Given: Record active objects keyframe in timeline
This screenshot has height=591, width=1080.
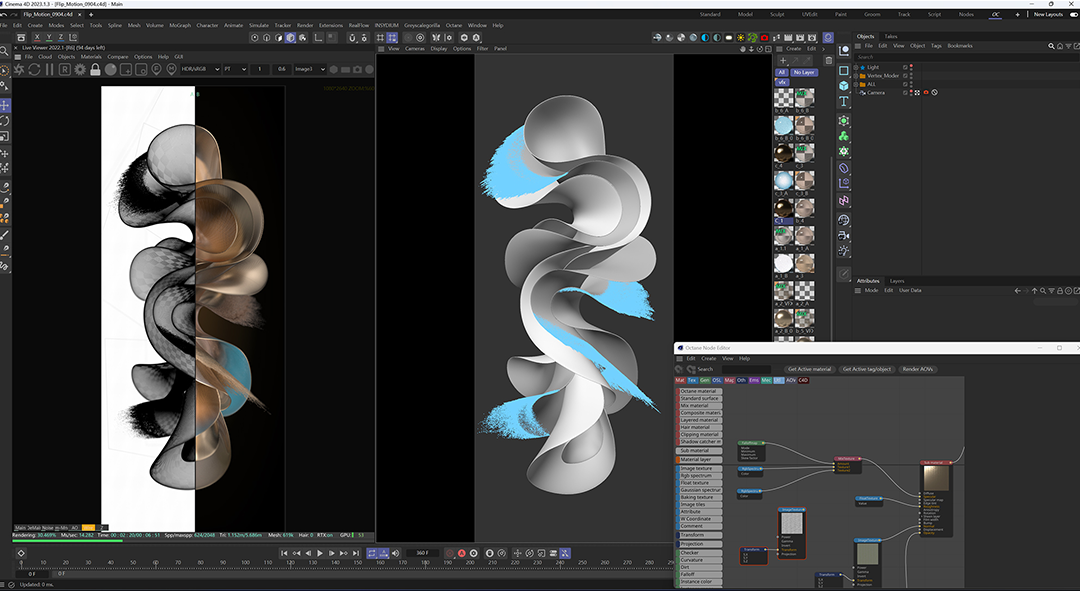Looking at the screenshot, I should point(450,553).
